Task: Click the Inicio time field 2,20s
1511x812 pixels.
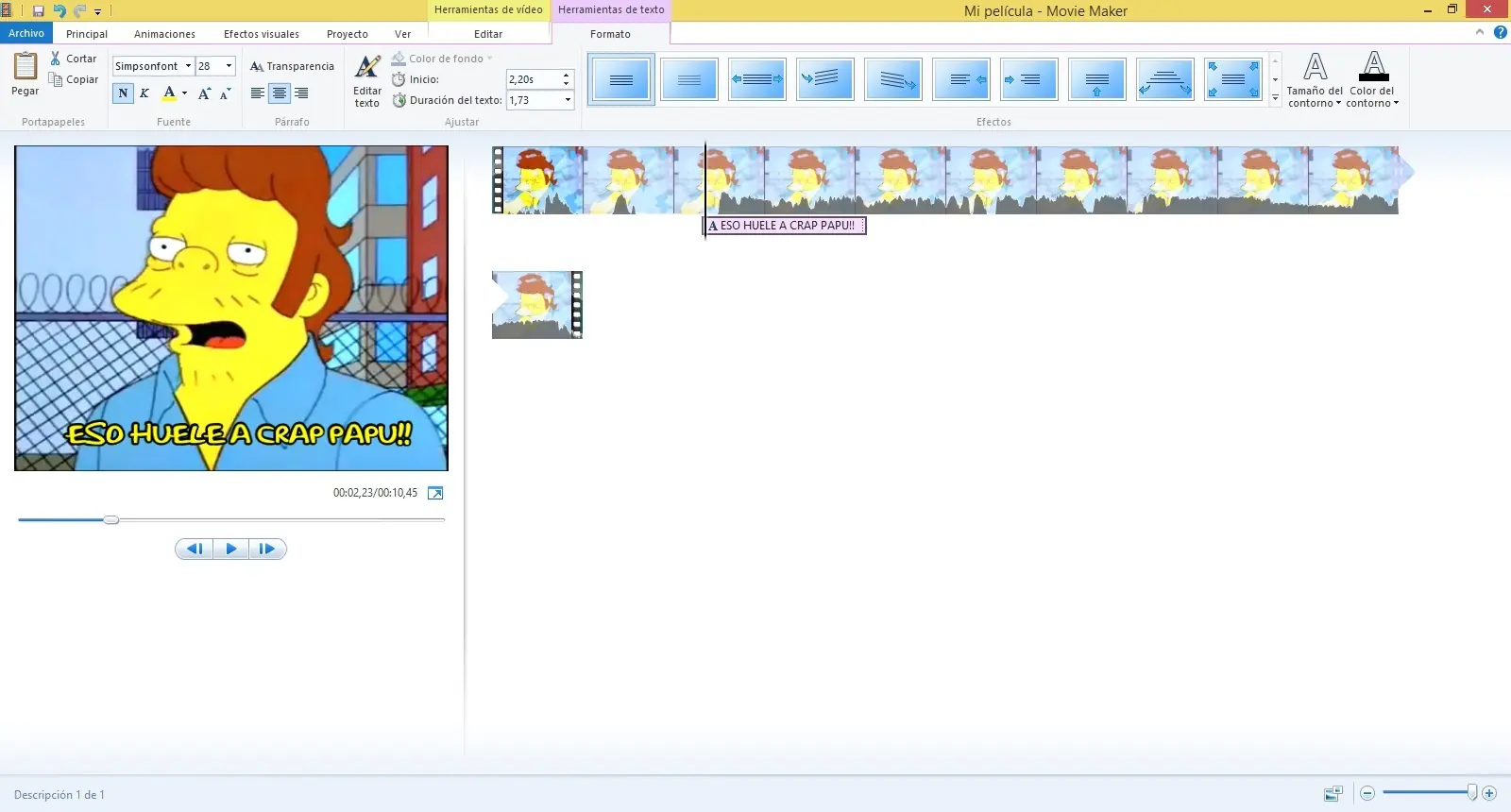Action: pyautogui.click(x=534, y=79)
